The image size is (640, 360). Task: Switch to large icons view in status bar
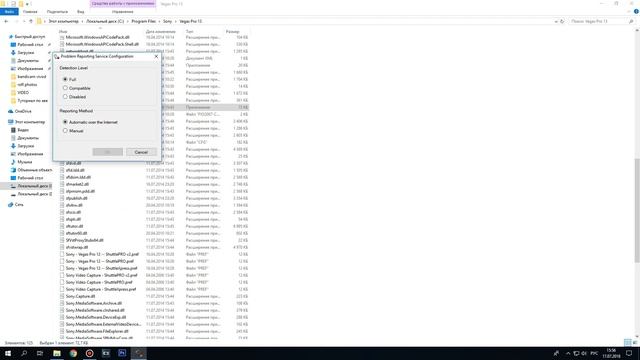tap(634, 342)
